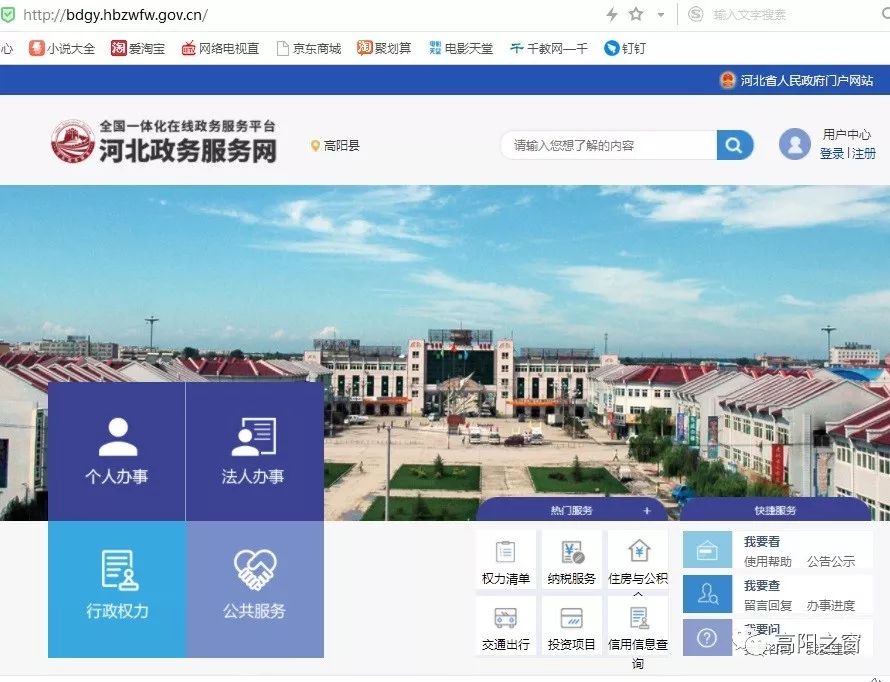Click the site content search field
The image size is (890, 682).
pyautogui.click(x=605, y=145)
